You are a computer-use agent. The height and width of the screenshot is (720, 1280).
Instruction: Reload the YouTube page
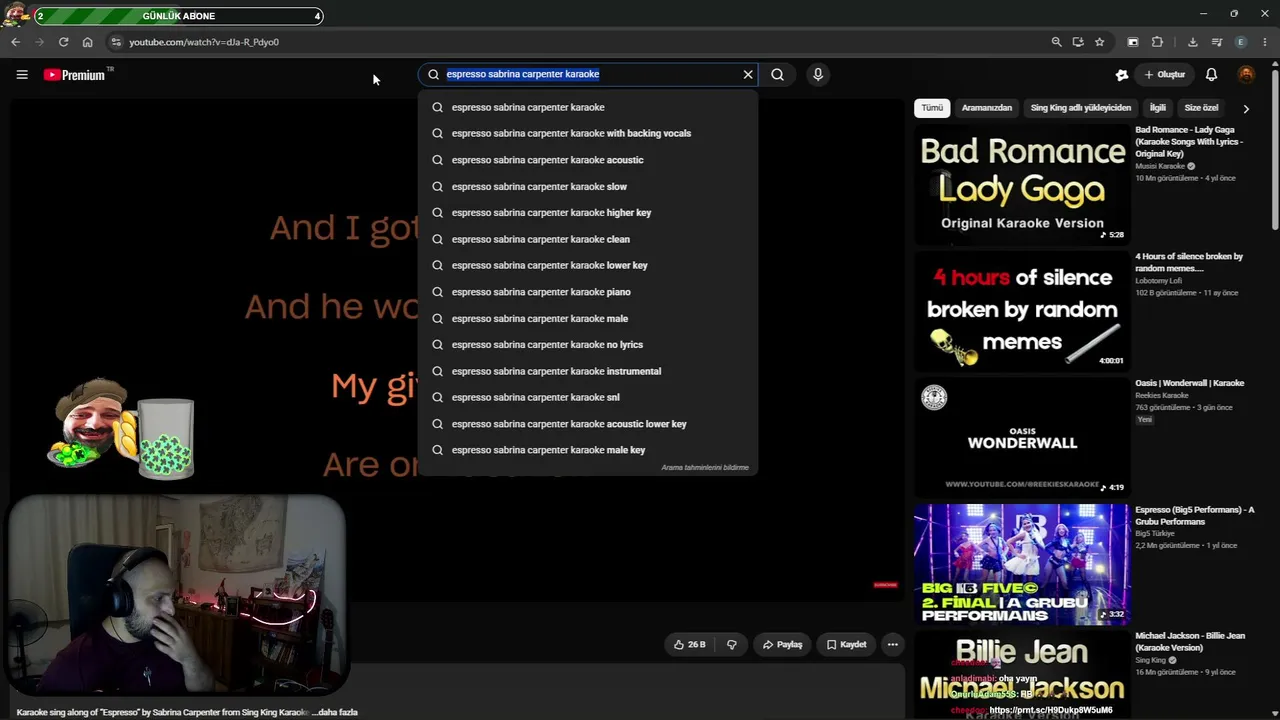63,42
